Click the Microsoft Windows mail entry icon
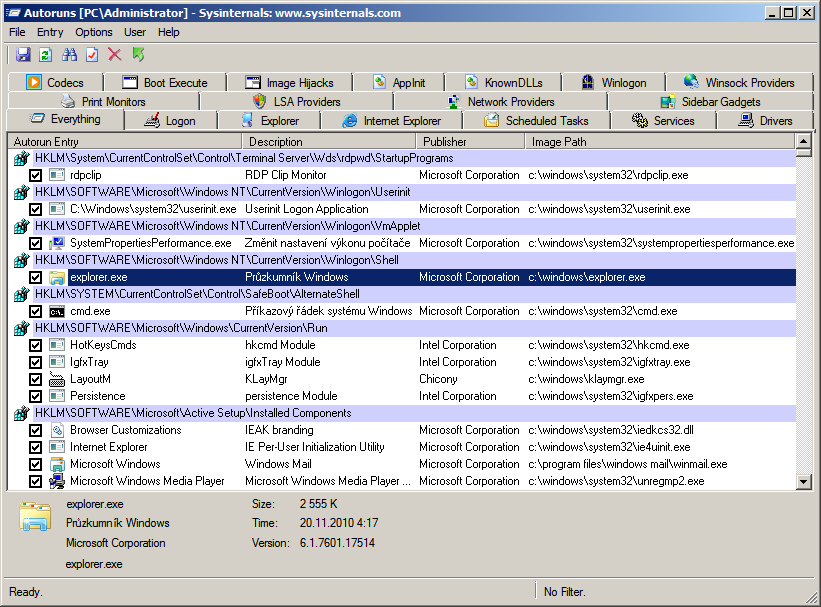This screenshot has height=607, width=821. (x=57, y=465)
